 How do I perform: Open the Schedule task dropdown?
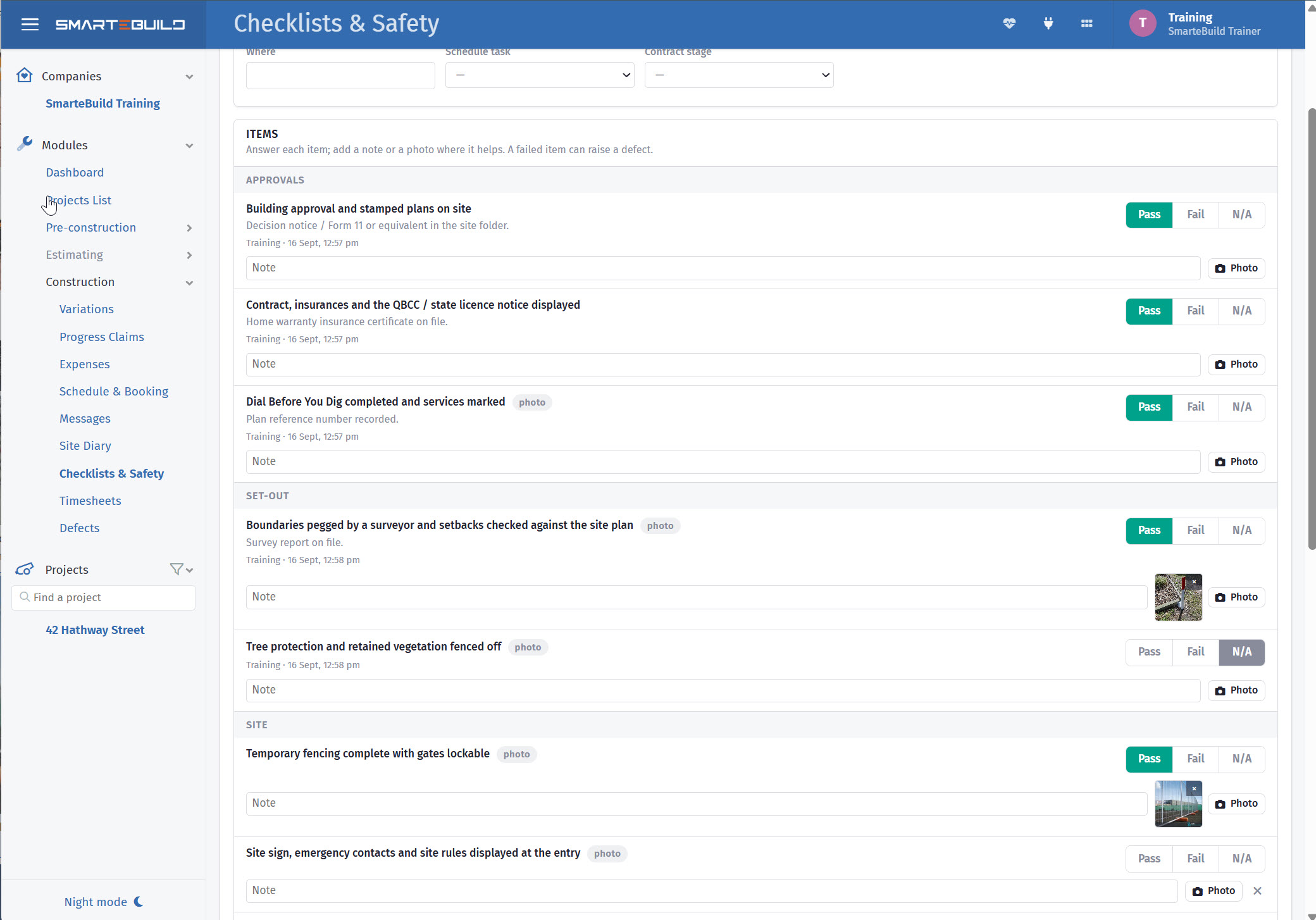[x=540, y=75]
